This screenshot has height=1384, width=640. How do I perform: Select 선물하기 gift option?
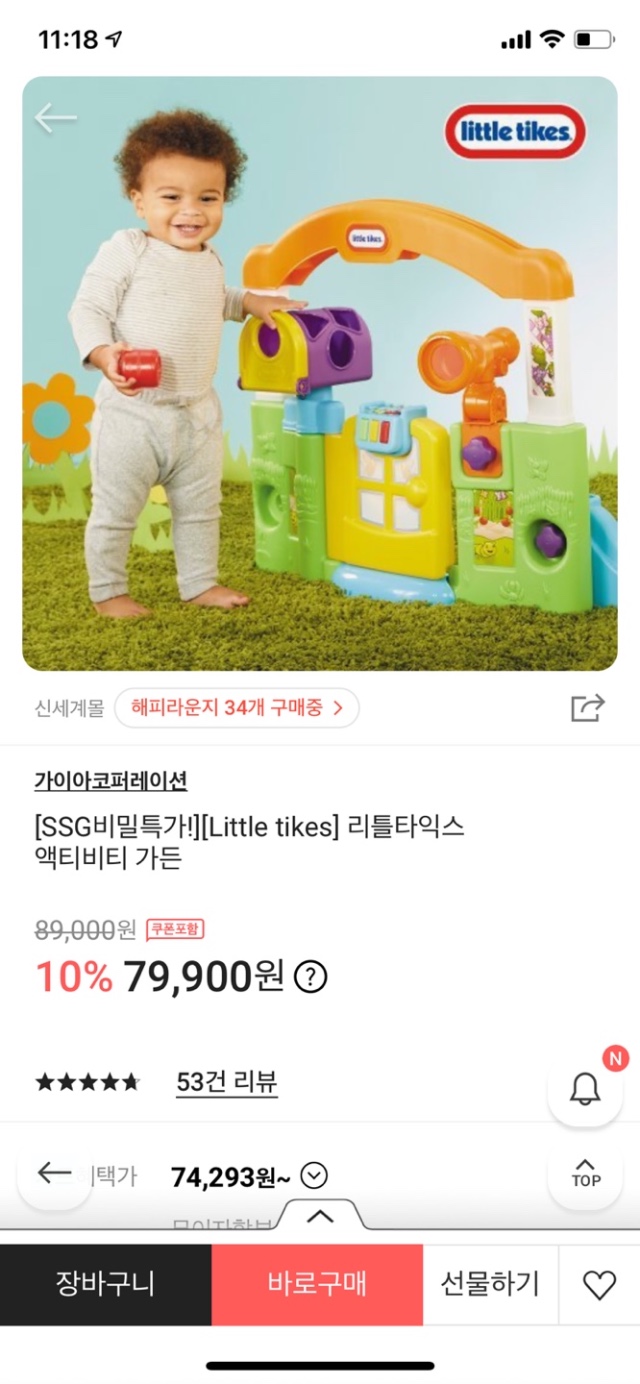coord(490,1285)
